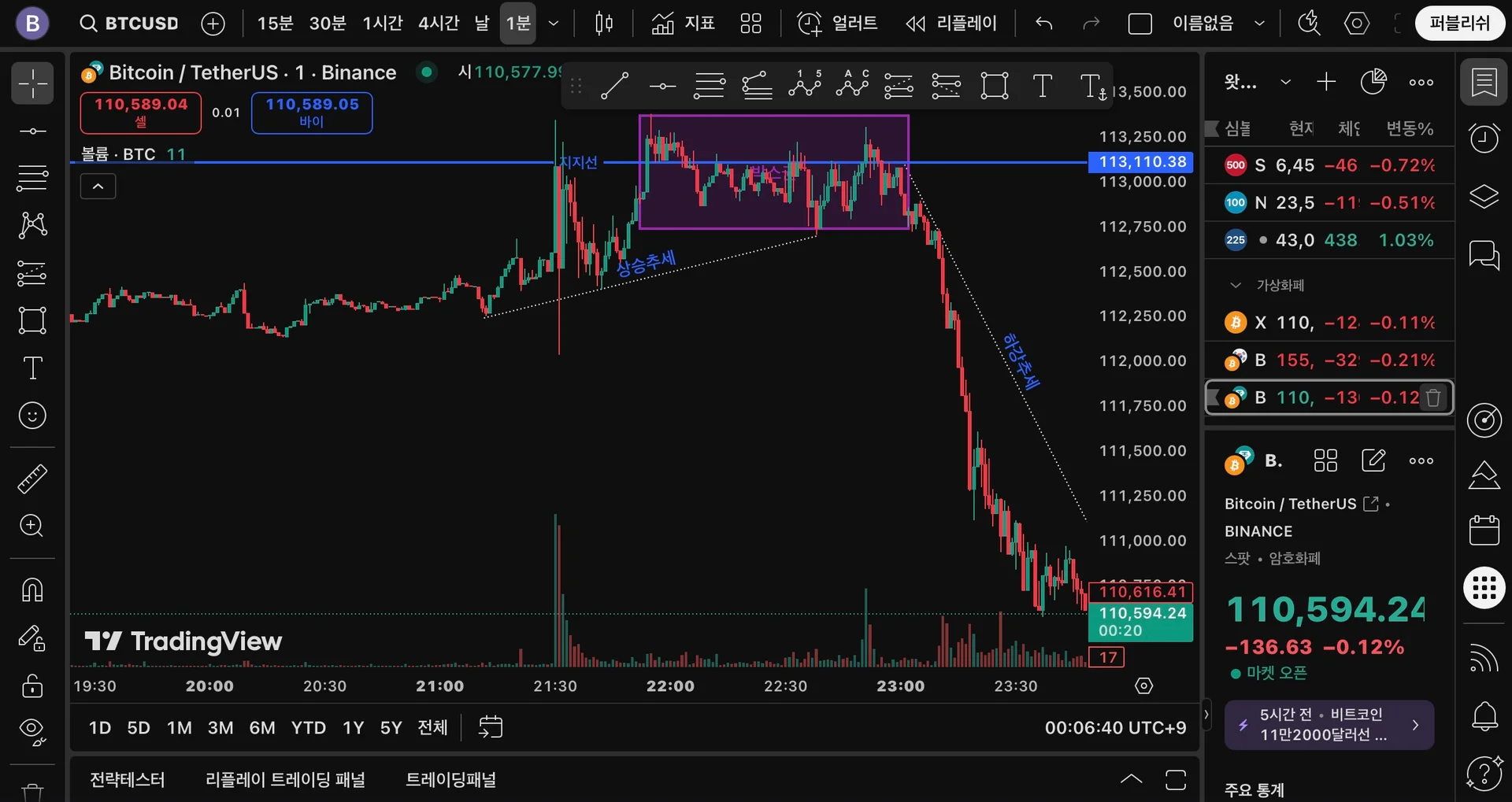Click the 퍼블리쉬 publish button
This screenshot has height=802, width=1512.
1460,24
